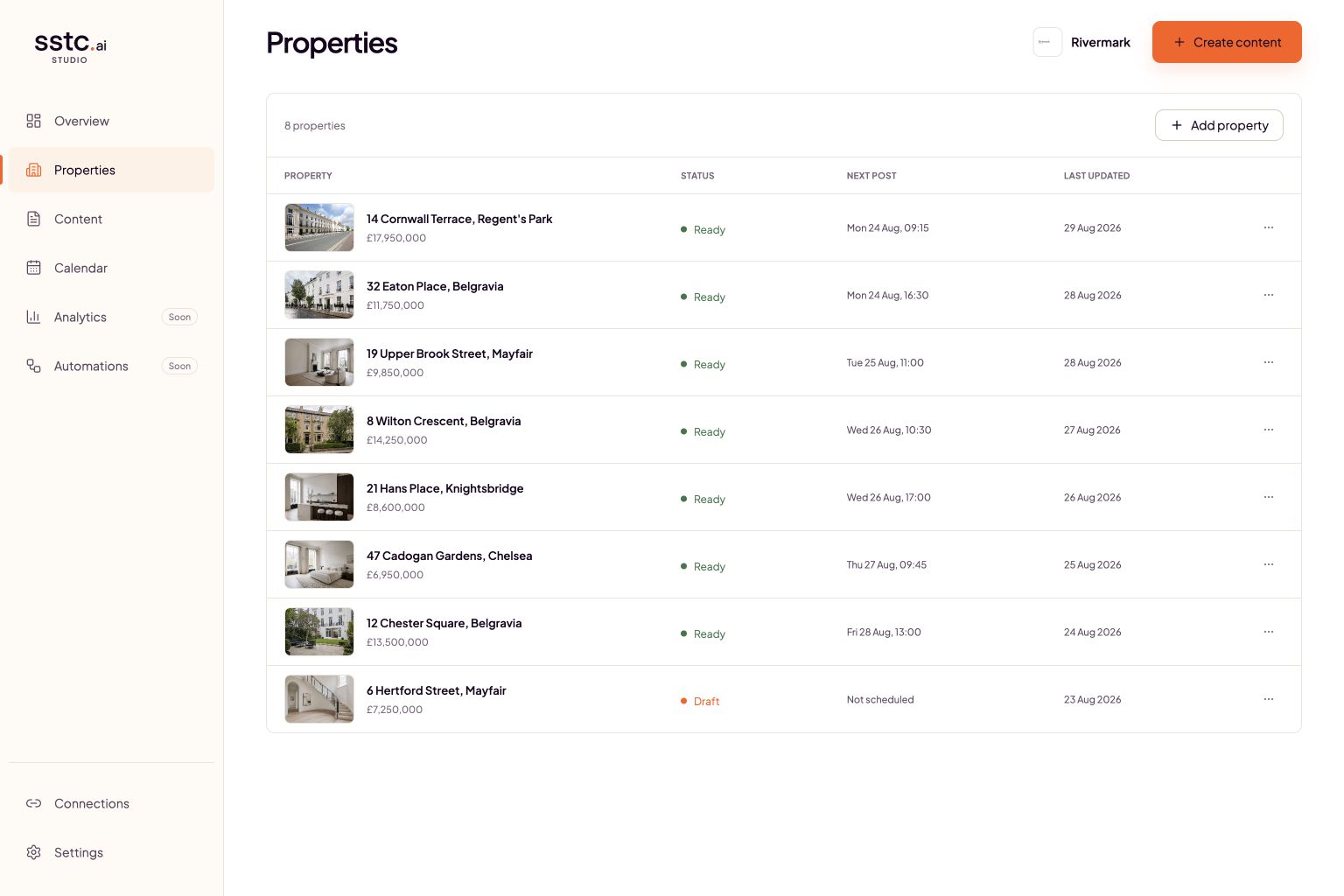This screenshot has height=896, width=1344.
Task: Click the Automations icon in sidebar
Action: pos(33,366)
